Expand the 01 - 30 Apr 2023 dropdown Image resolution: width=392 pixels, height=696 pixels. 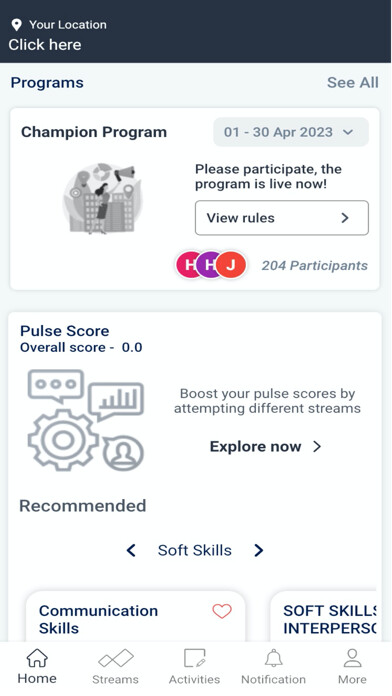(x=291, y=132)
